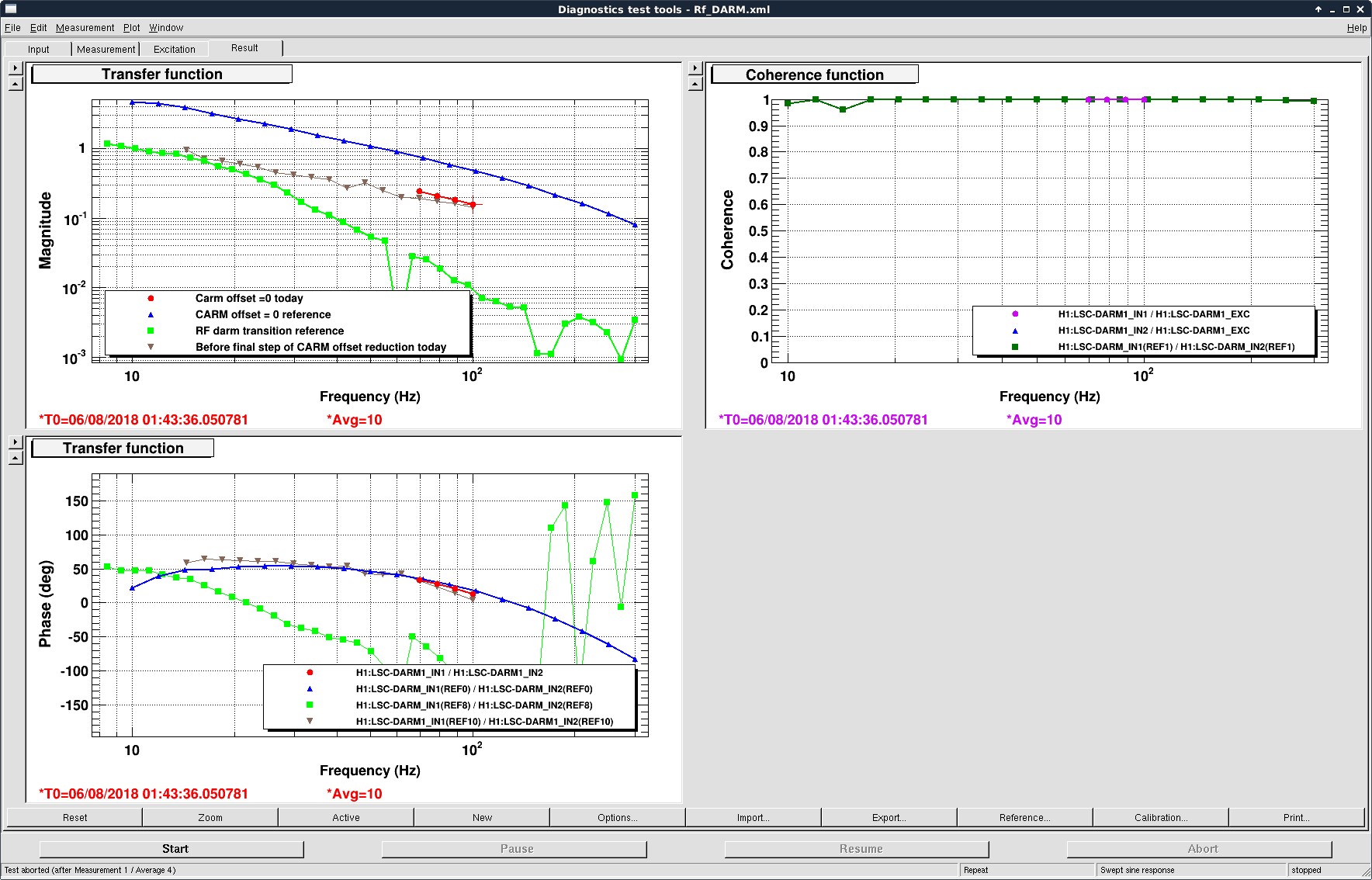Click the red 'Carm offset =0 today' legend marker
Screen dimensions: 1372x880
(x=151, y=299)
